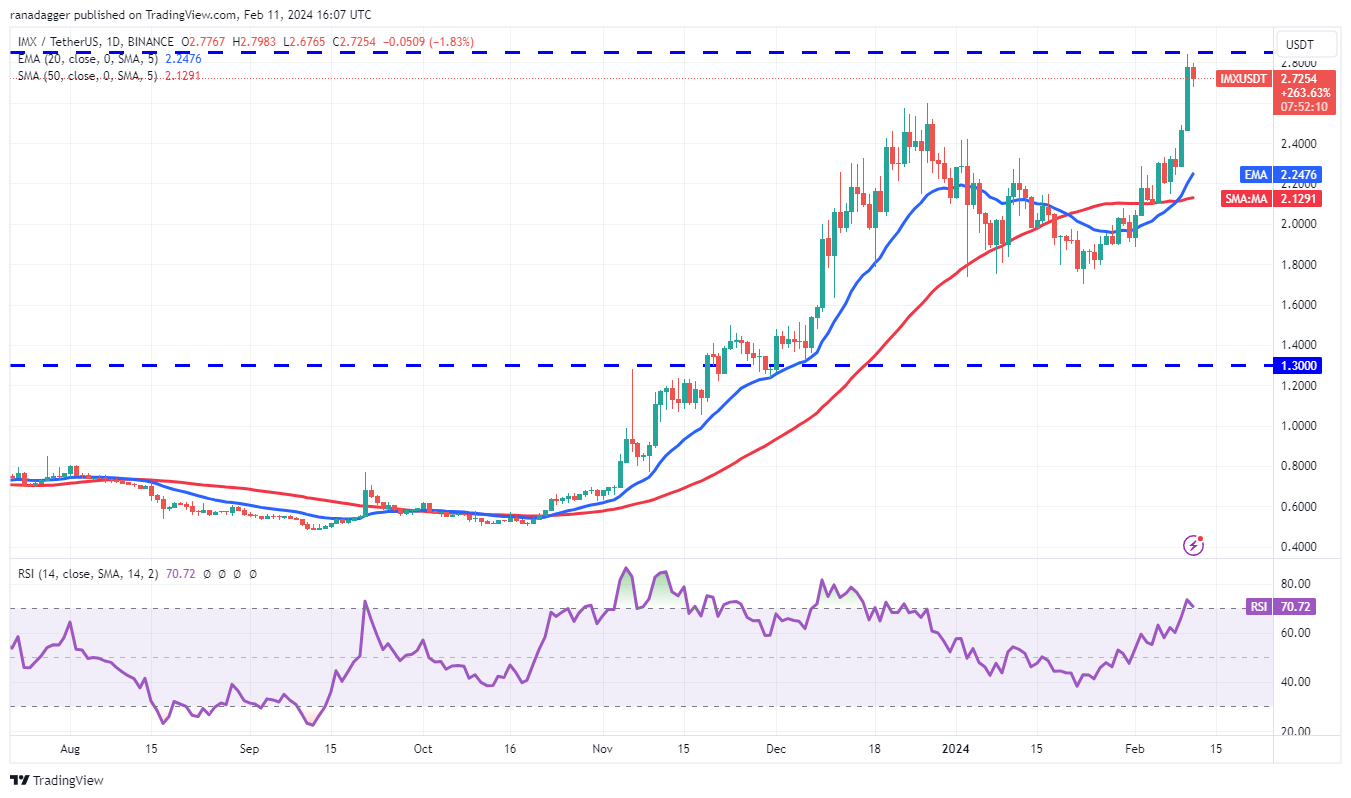Click the purple RSI value tag
The height and width of the screenshot is (798, 1351).
[x=1258, y=607]
